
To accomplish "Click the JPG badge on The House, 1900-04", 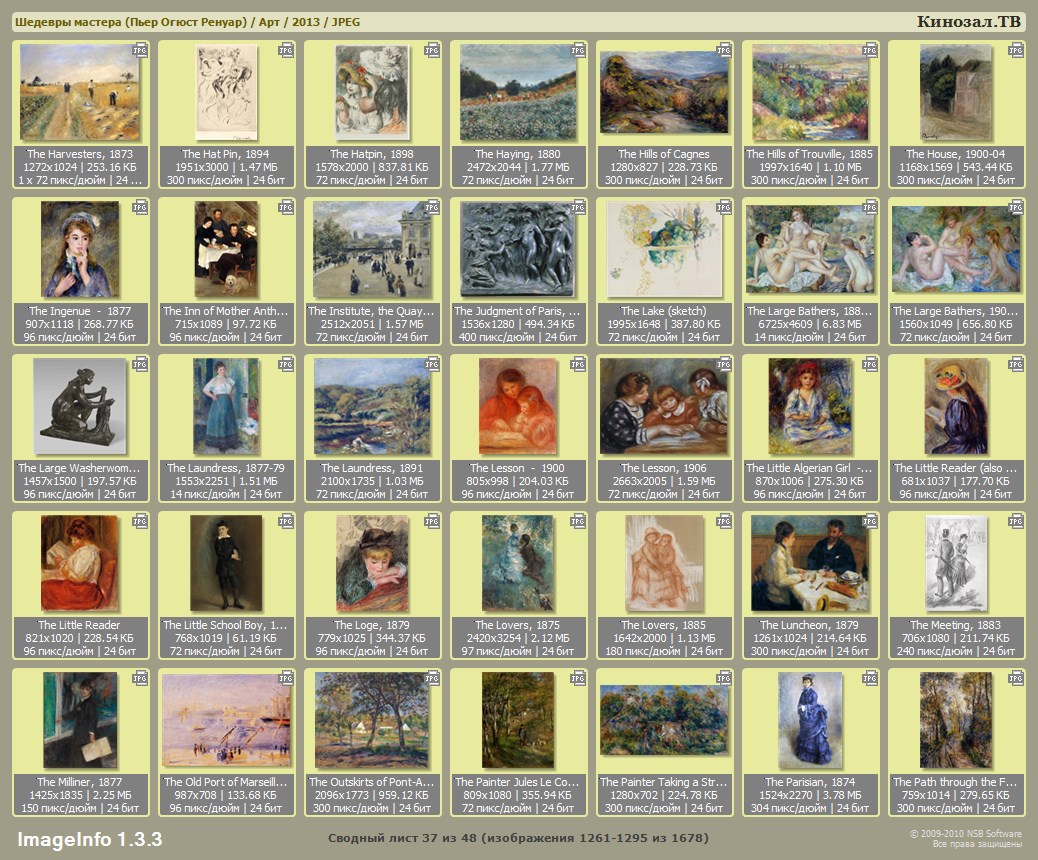I will (1015, 50).
